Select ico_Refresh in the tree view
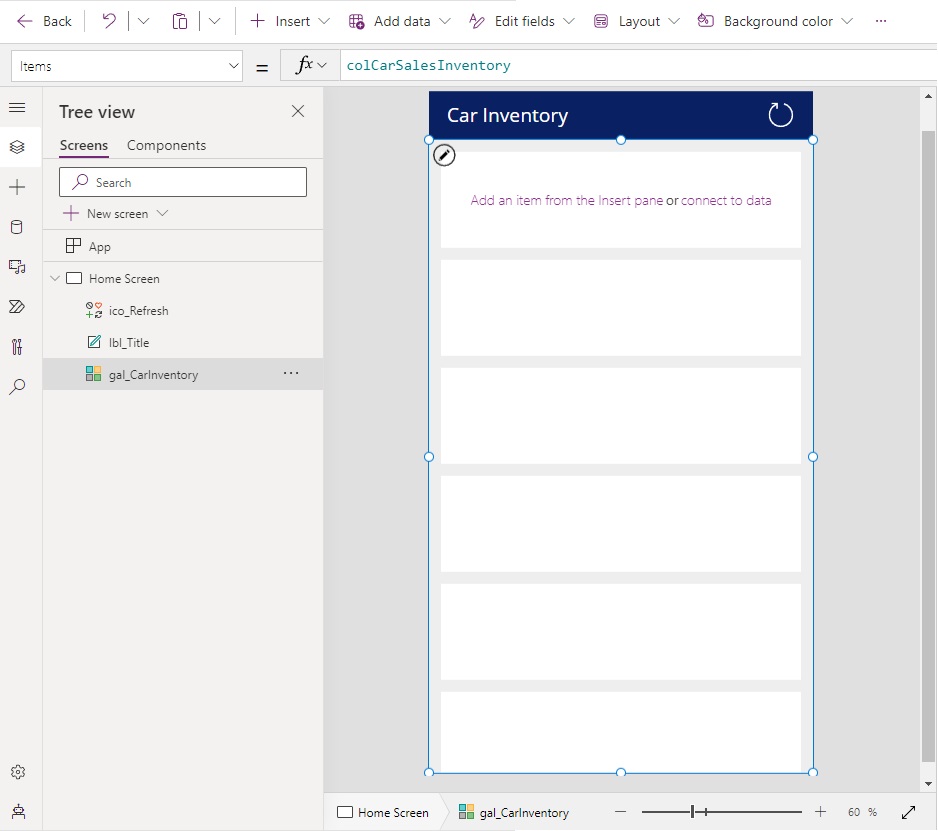The height and width of the screenshot is (831, 938). [x=183, y=311]
